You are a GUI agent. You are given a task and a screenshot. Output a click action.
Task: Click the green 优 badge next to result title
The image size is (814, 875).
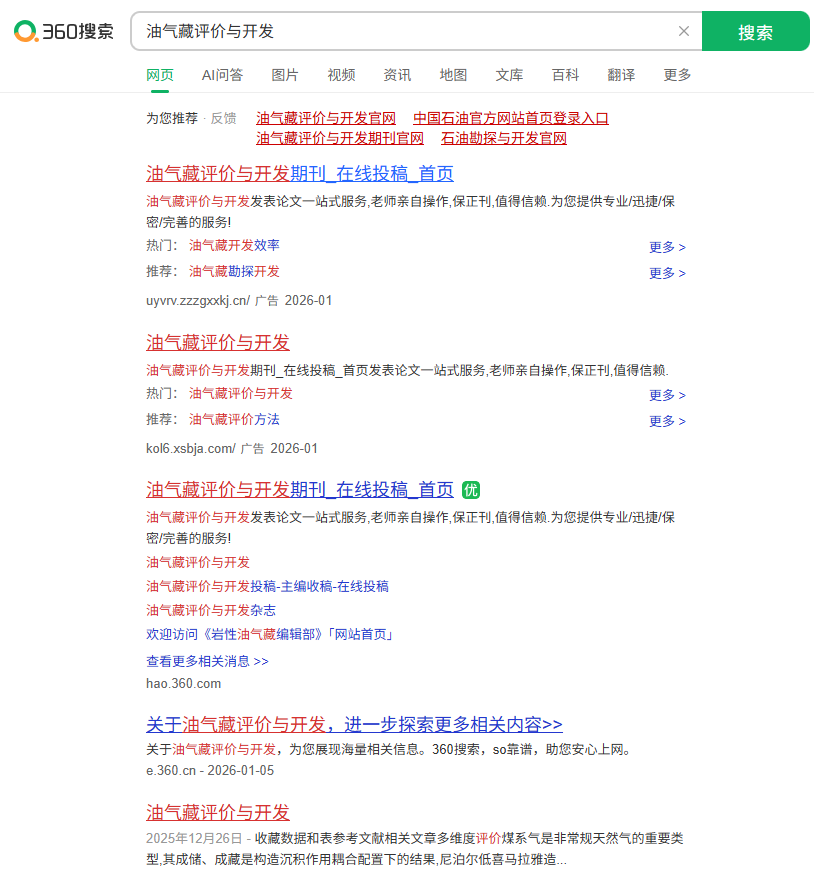470,490
